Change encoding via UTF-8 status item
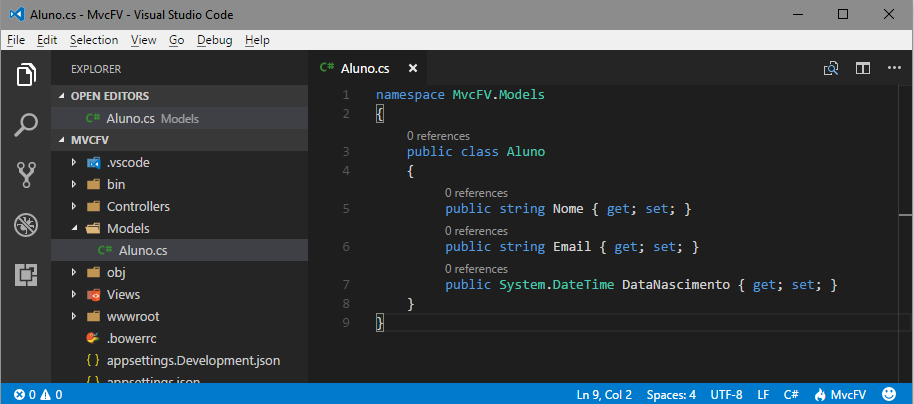 click(726, 395)
